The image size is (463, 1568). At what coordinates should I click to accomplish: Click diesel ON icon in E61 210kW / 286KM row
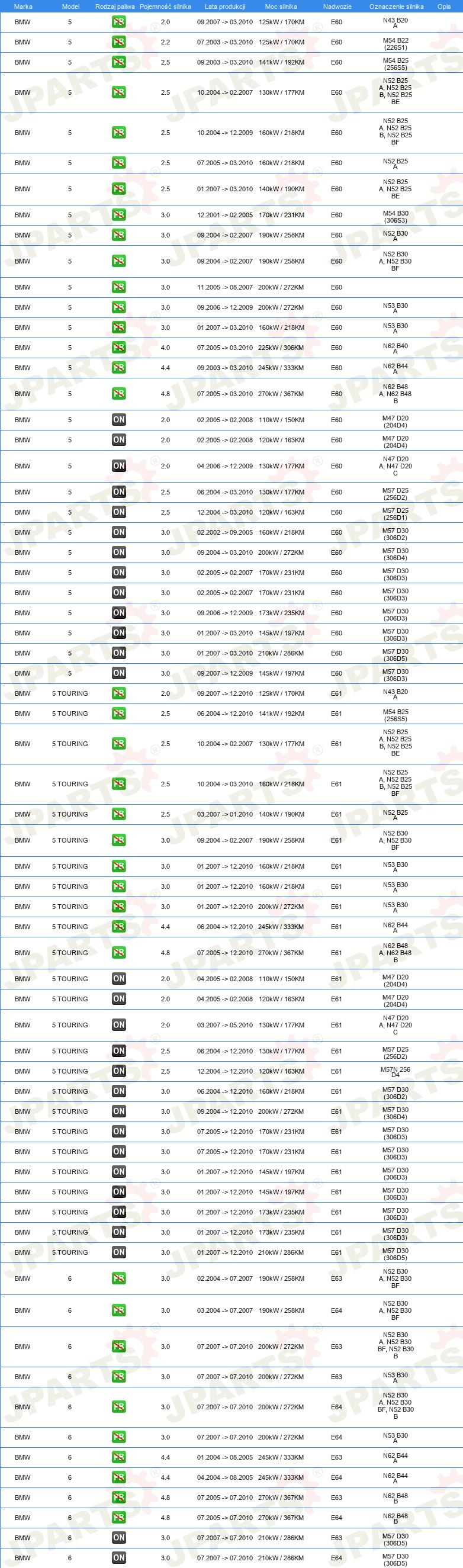tap(118, 1253)
